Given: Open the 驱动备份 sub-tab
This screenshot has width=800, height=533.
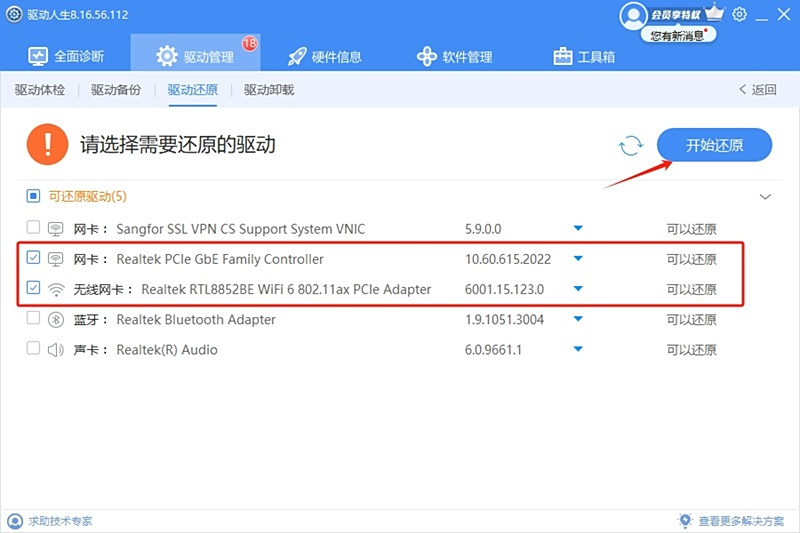Looking at the screenshot, I should [x=116, y=90].
